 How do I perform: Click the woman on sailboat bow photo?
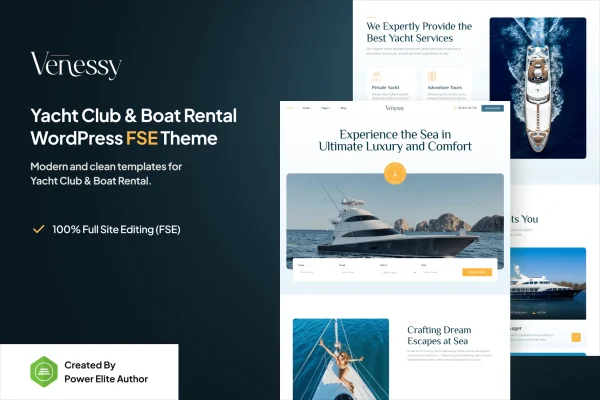point(341,359)
